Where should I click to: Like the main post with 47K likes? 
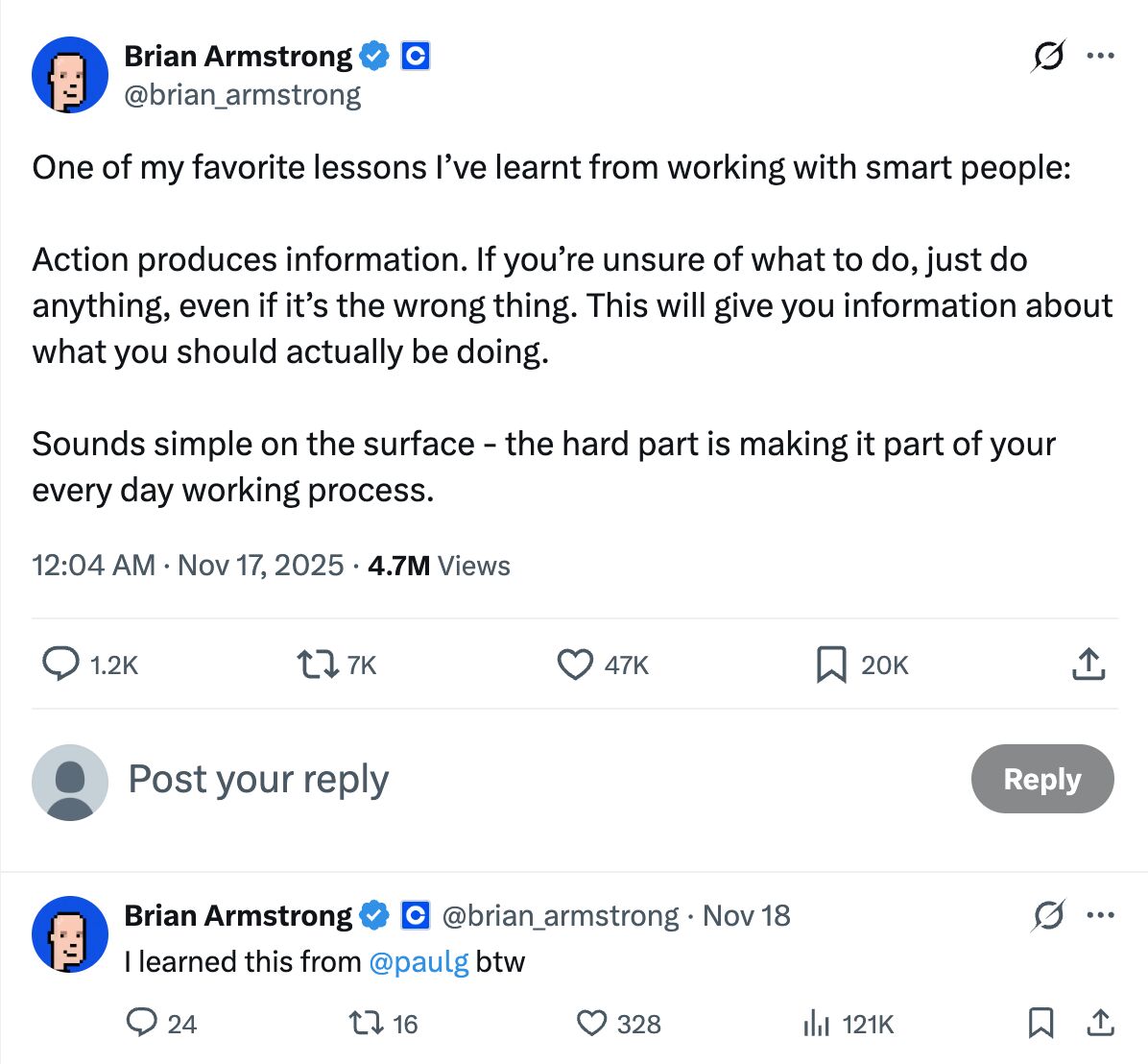575,665
